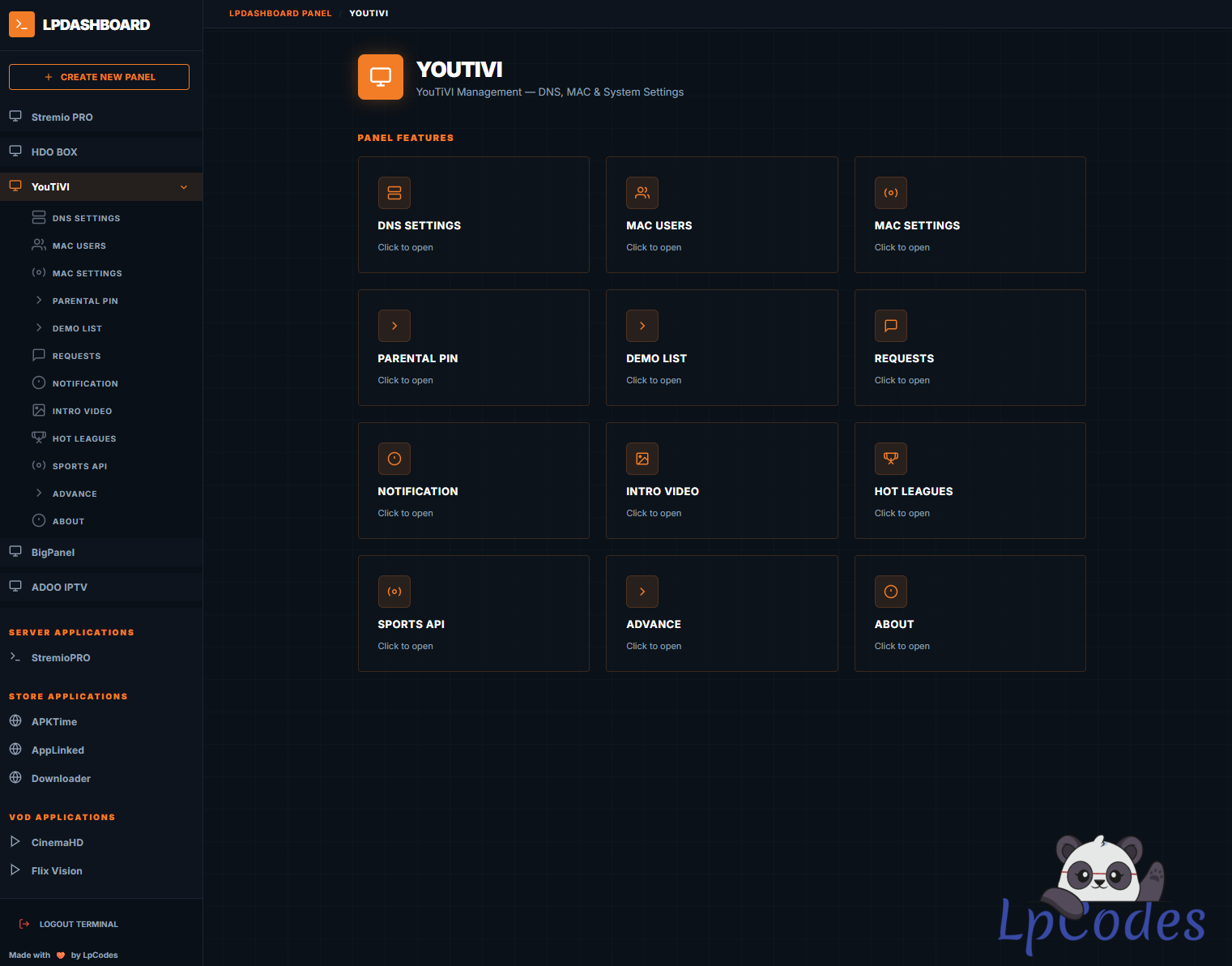Open the MAC Users people icon card
Image resolution: width=1232 pixels, height=966 pixels.
[x=642, y=193]
